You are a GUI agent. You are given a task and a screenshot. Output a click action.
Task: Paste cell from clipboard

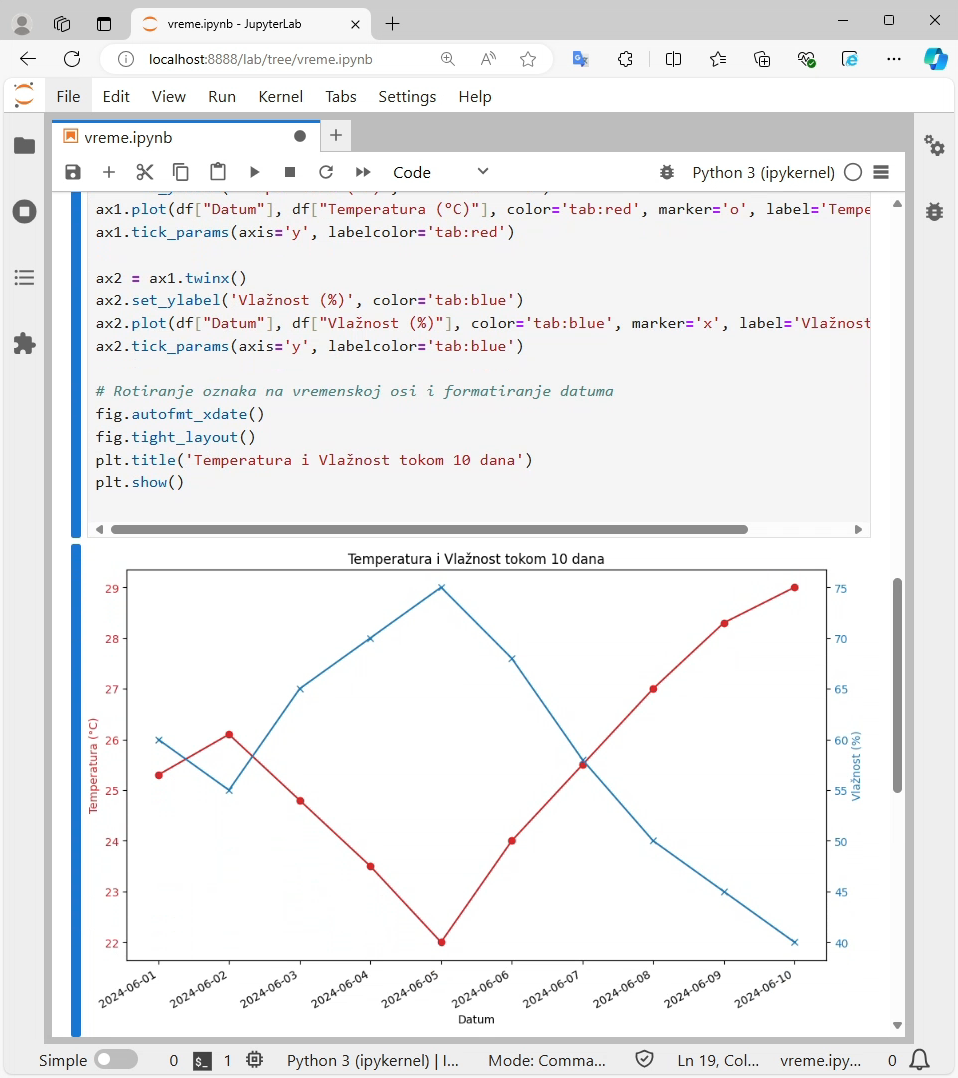(x=218, y=172)
